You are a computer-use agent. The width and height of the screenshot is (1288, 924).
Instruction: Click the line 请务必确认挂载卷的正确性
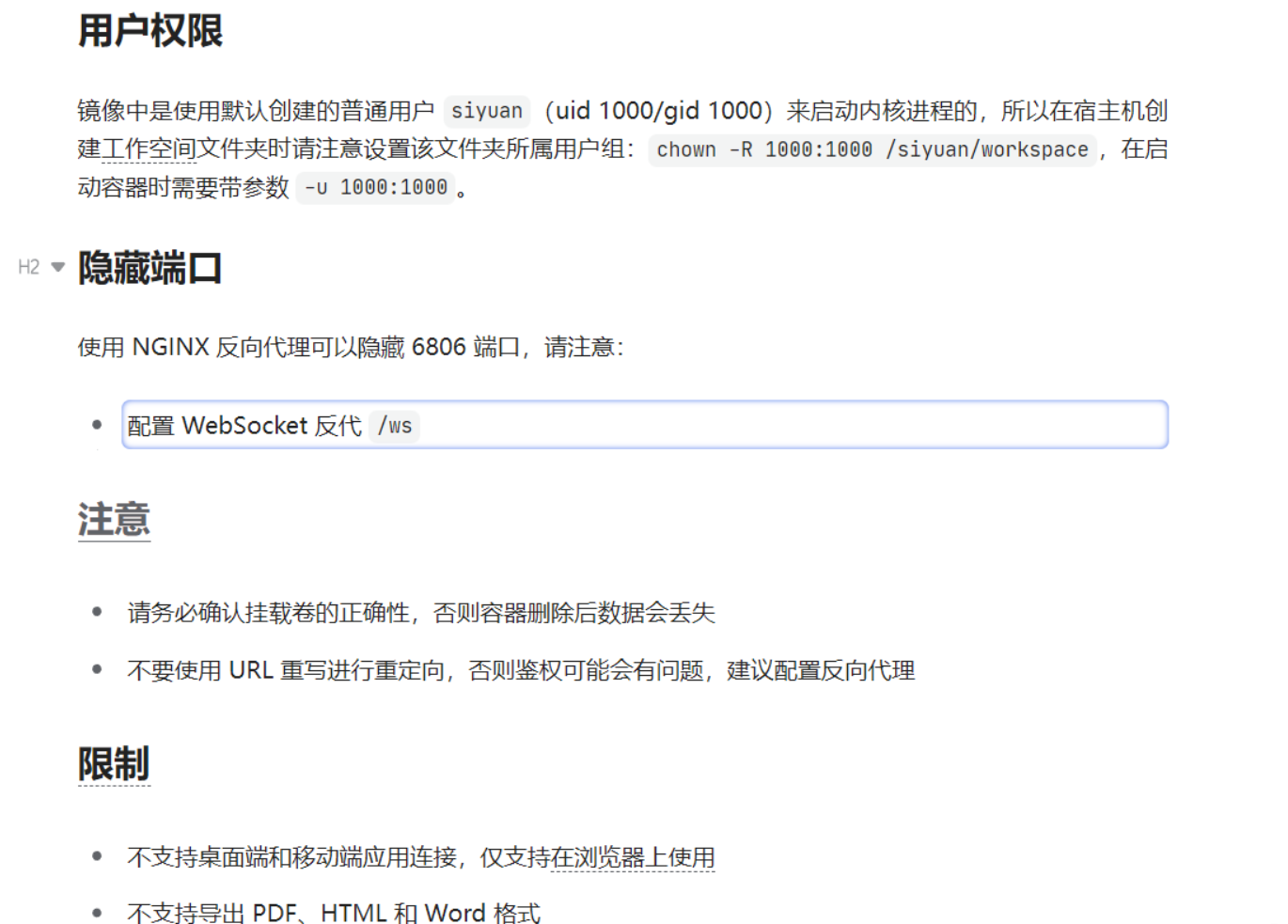(x=421, y=613)
